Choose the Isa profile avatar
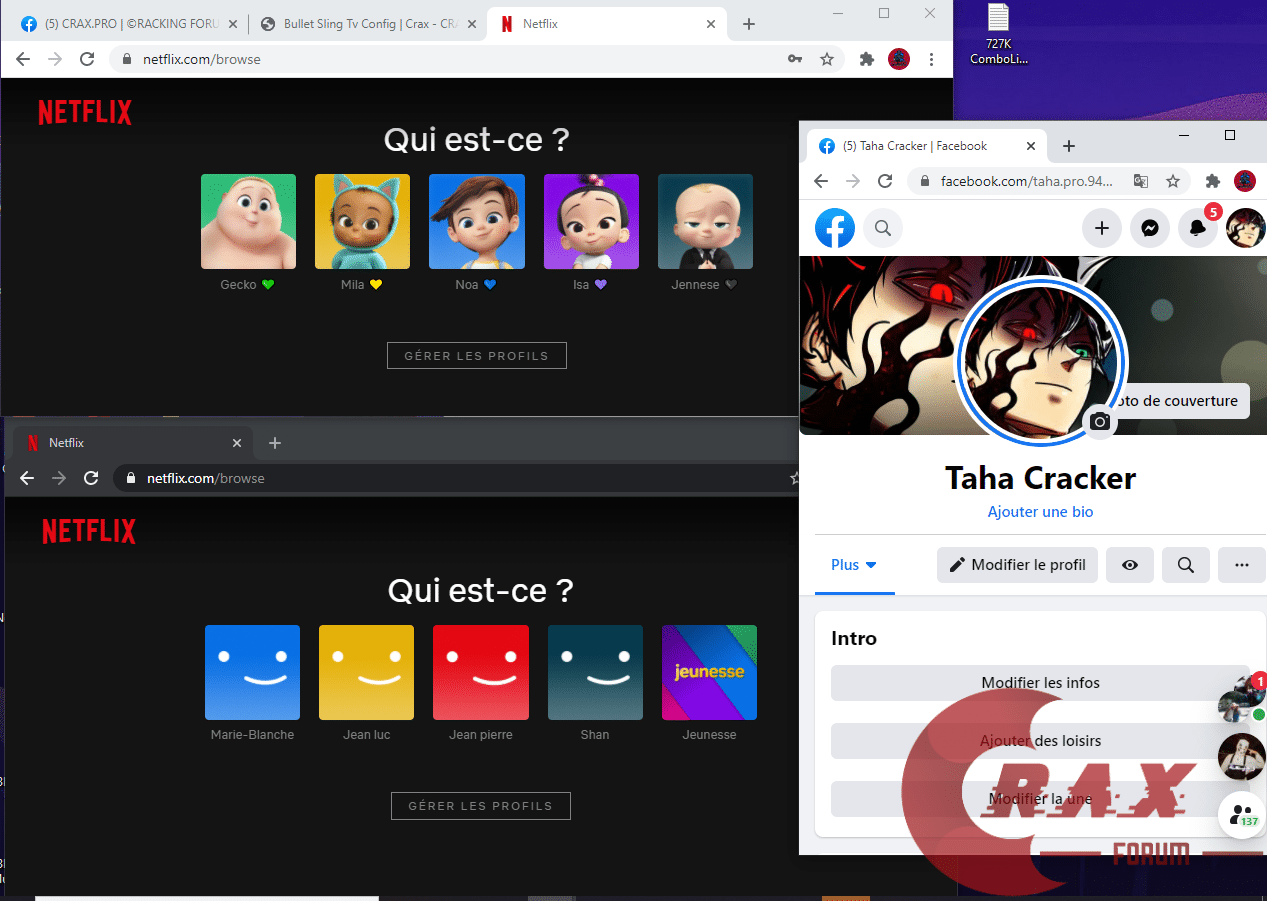 [x=591, y=221]
